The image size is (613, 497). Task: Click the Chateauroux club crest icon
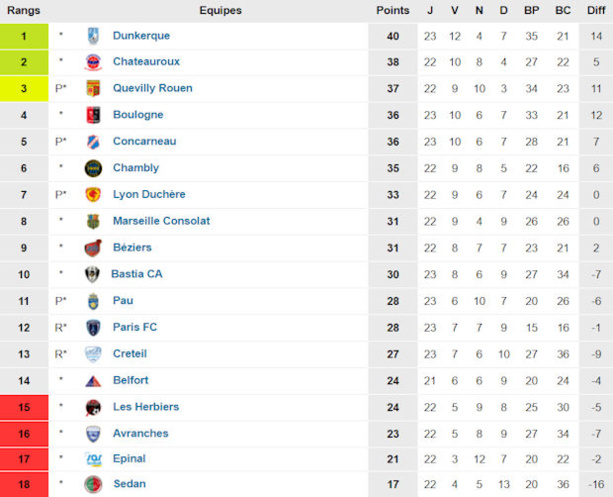point(93,62)
